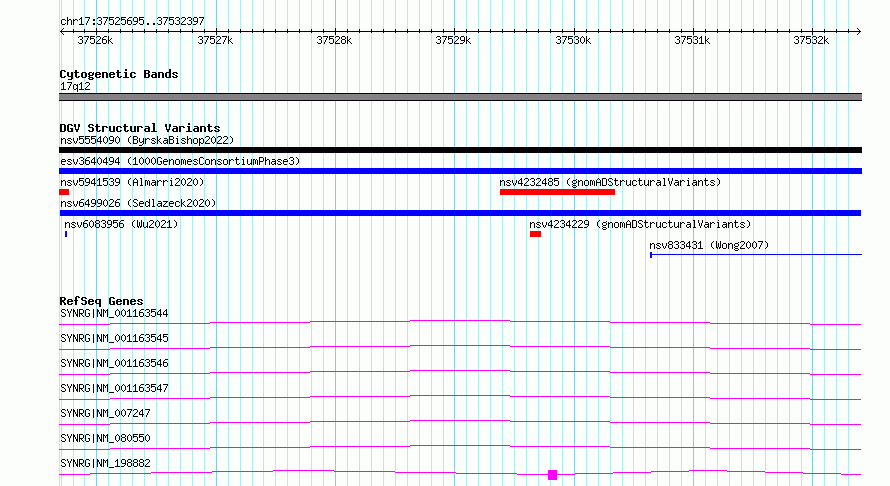
Task: Click the 37530k ruler position
Action: [573, 40]
